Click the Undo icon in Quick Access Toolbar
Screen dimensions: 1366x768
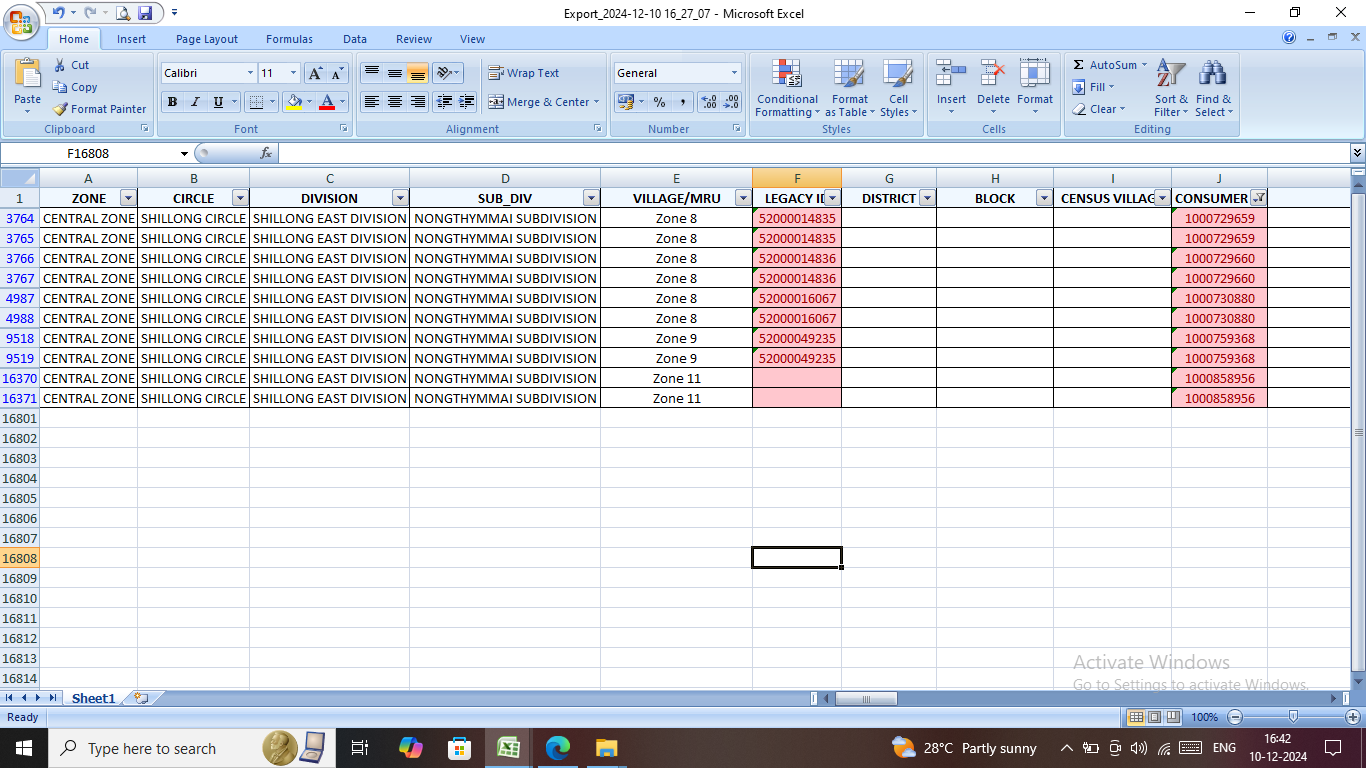coord(57,13)
